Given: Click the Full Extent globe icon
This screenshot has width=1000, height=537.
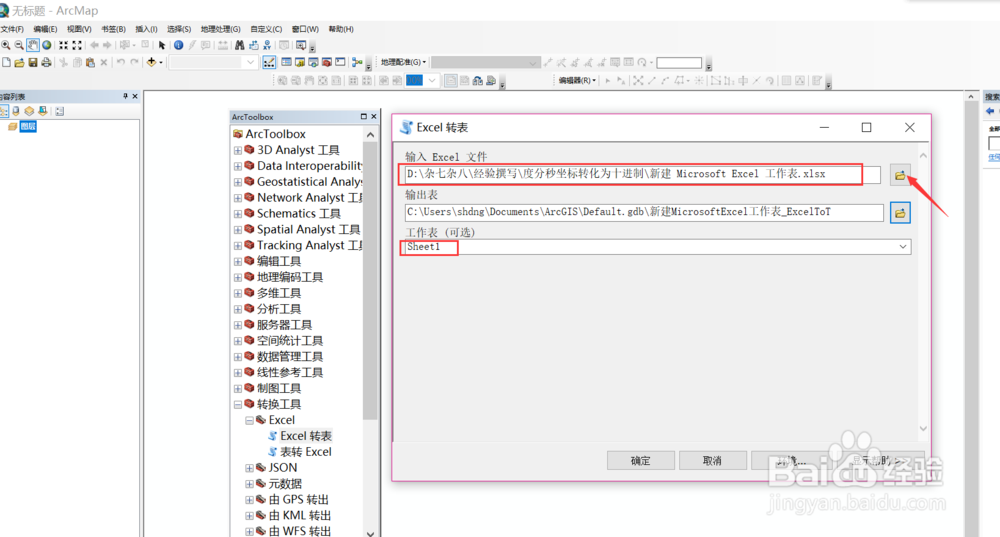Looking at the screenshot, I should (47, 45).
